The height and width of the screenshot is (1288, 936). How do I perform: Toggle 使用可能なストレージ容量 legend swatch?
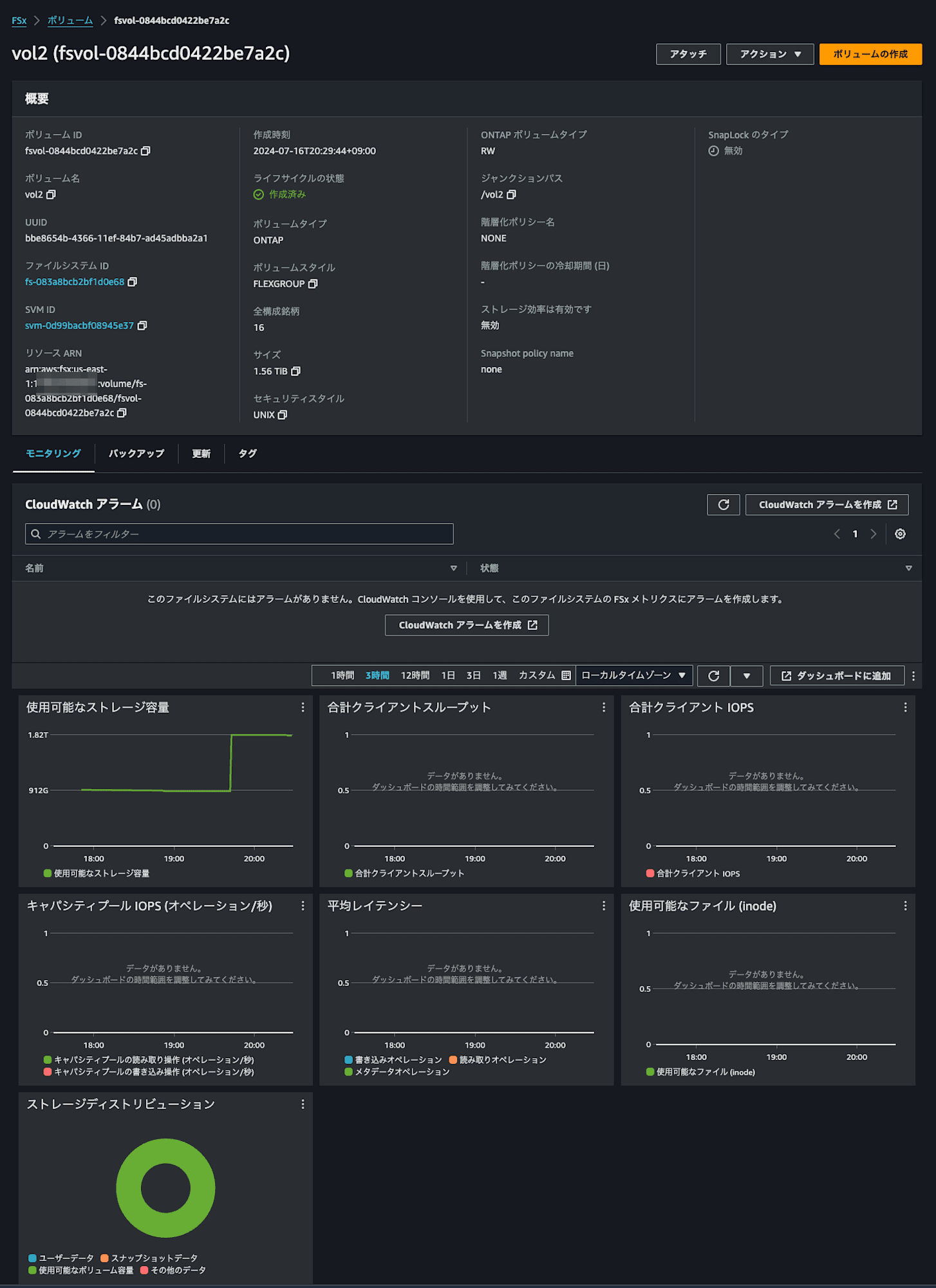(x=48, y=873)
